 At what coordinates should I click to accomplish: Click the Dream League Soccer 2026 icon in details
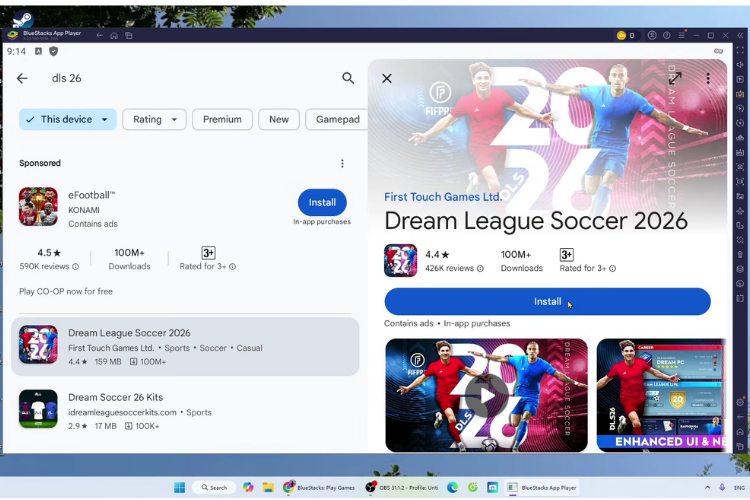[400, 261]
